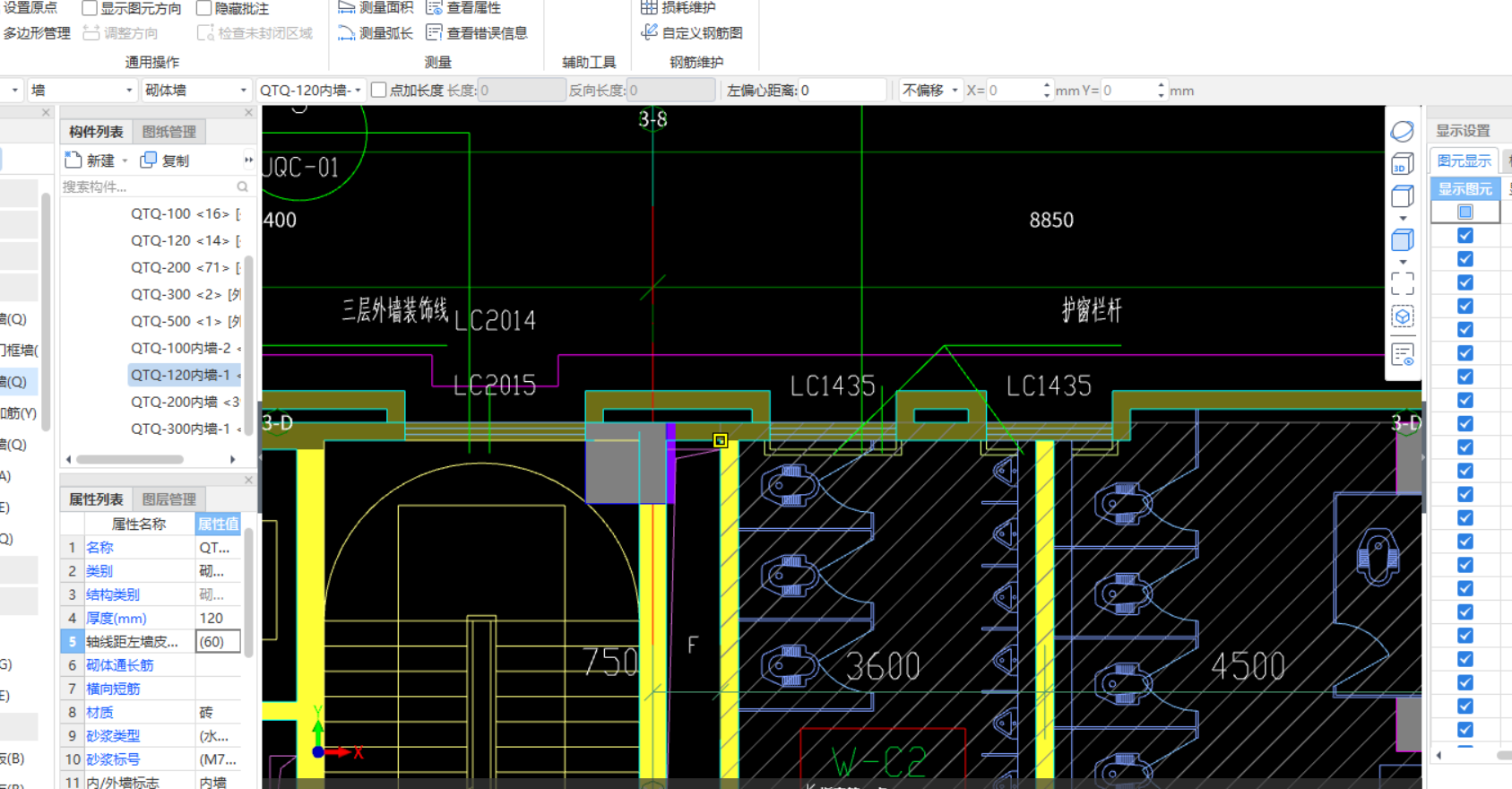This screenshot has height=789, width=1512.
Task: Select the 测量弧长 arc-length tool
Action: (x=376, y=33)
